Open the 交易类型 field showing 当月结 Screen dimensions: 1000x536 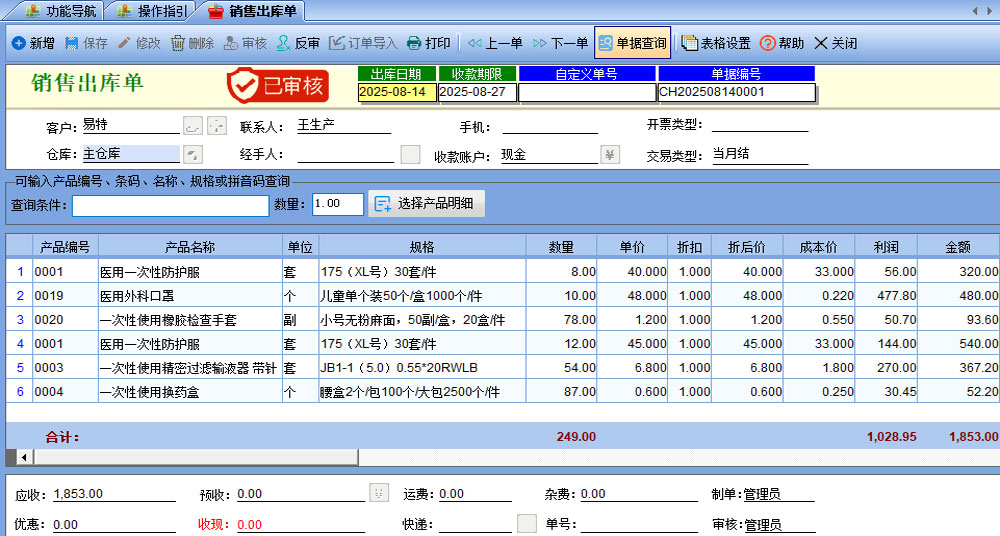(760, 154)
